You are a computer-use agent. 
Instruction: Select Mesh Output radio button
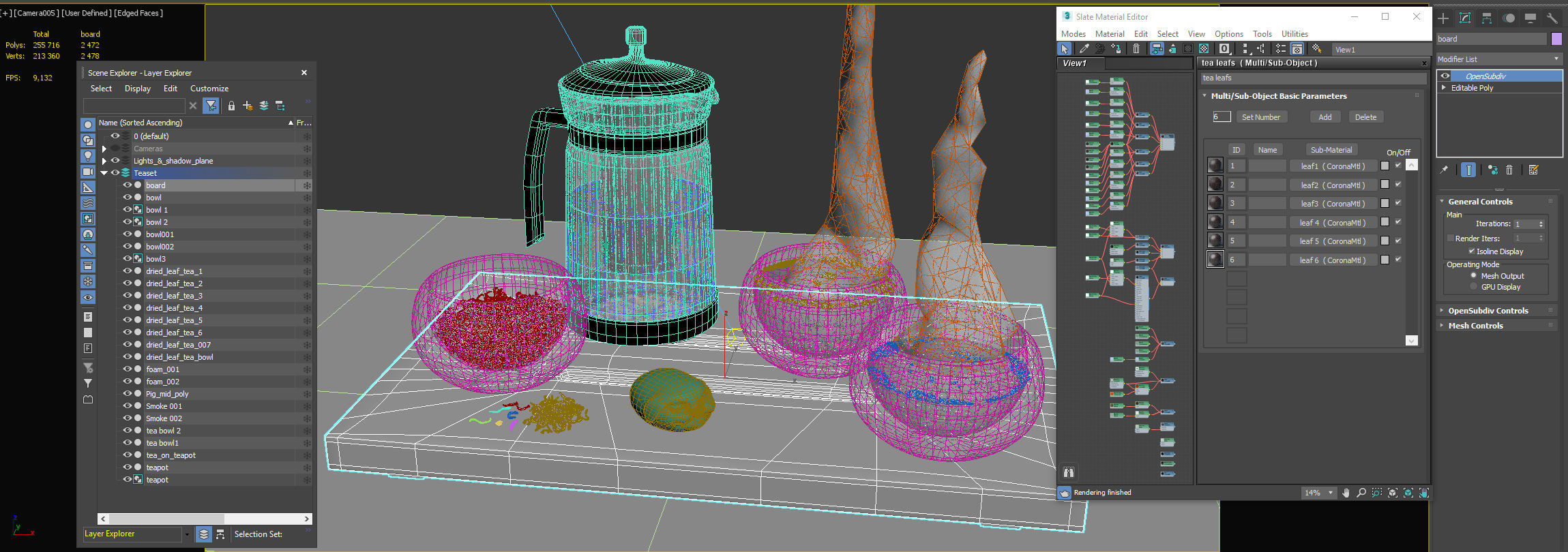[1474, 276]
